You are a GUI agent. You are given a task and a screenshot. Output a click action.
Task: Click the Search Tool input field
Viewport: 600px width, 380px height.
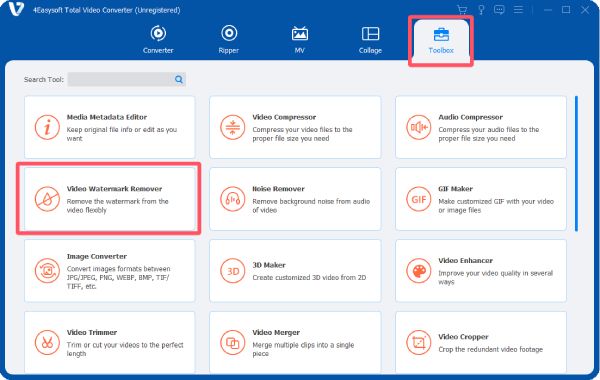pos(127,79)
